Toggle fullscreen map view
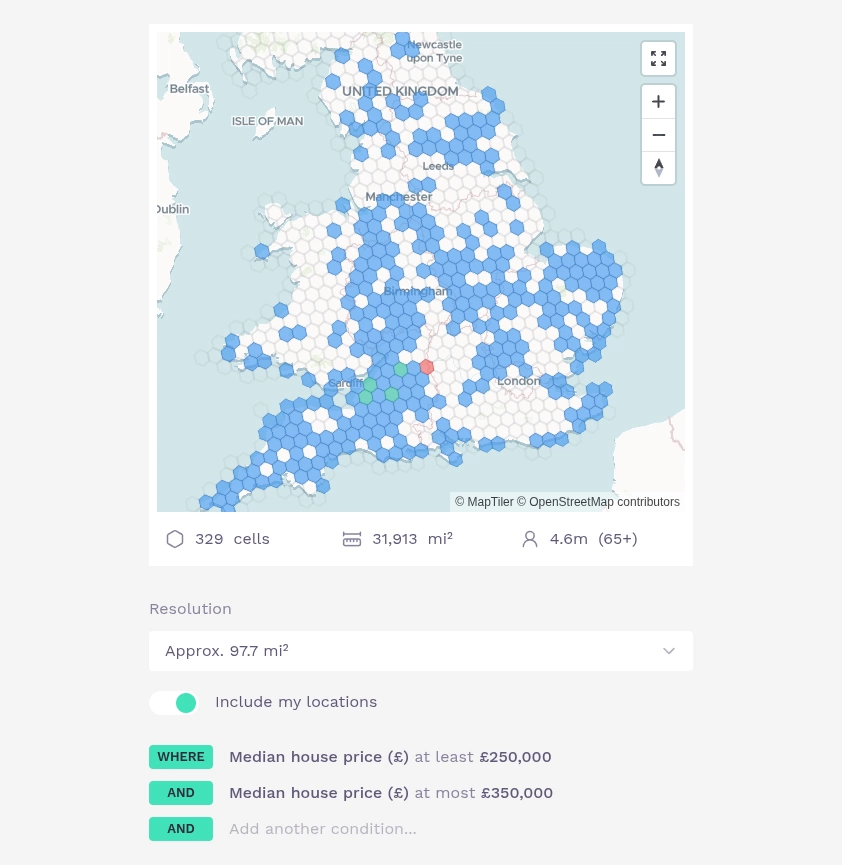This screenshot has width=842, height=865. tap(658, 58)
